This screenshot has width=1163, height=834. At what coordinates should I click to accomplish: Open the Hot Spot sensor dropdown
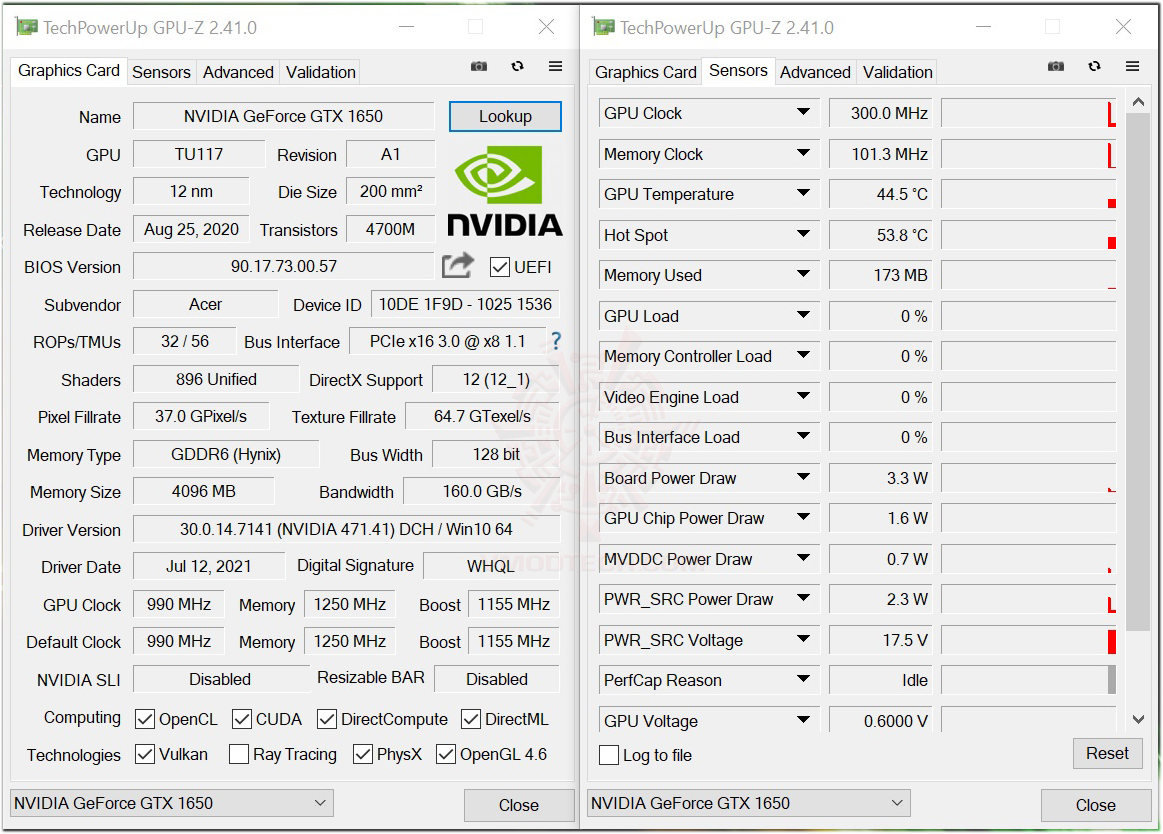[x=803, y=234]
